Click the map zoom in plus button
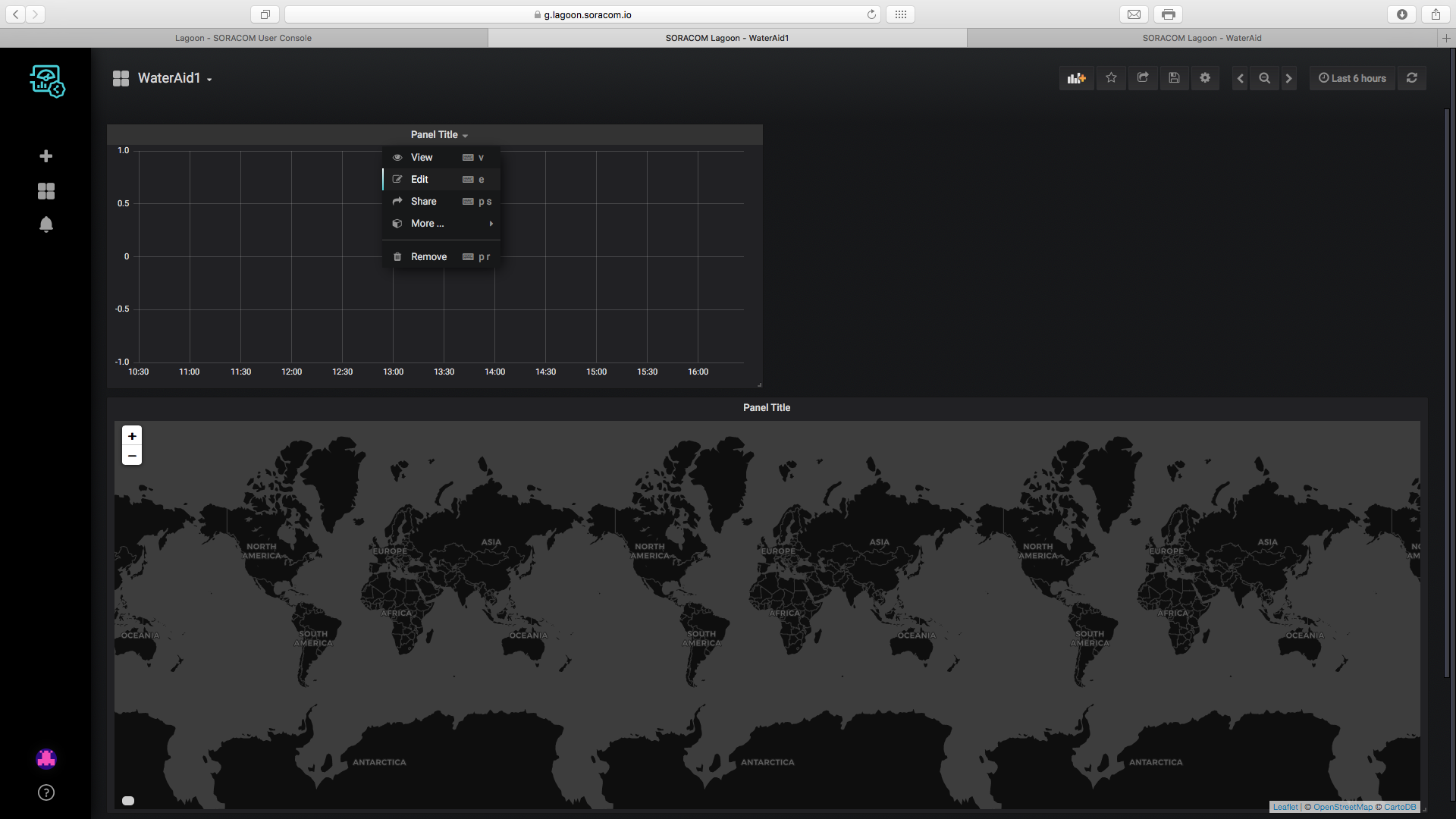1456x819 pixels. point(132,436)
